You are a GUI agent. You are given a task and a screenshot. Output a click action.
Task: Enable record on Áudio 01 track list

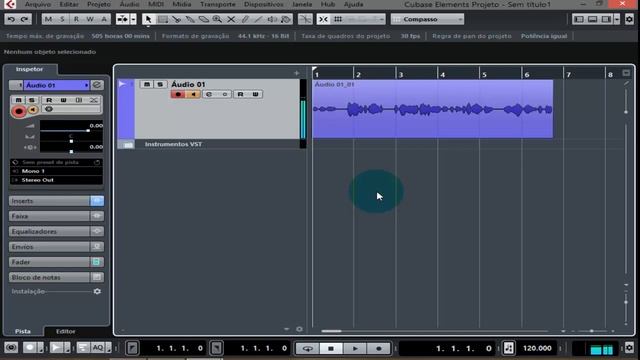[178, 94]
